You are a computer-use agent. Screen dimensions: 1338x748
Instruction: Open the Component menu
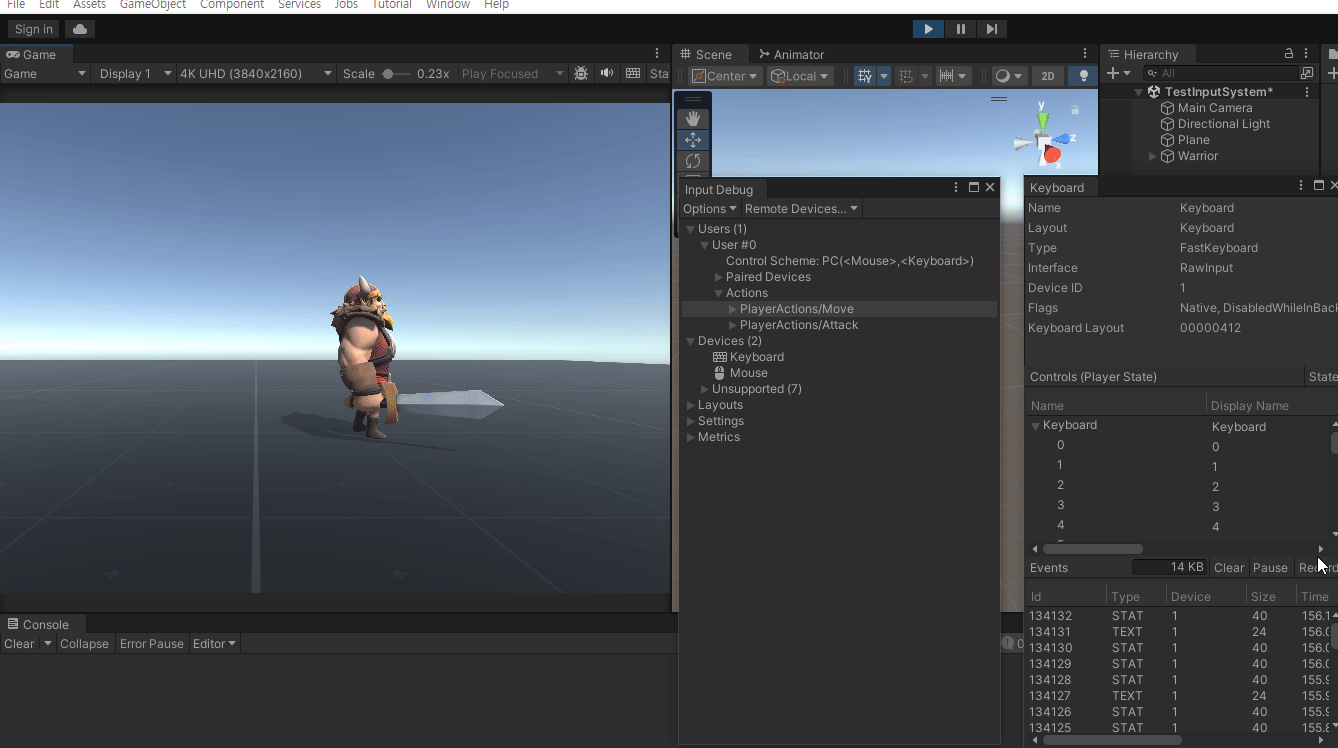pos(232,5)
